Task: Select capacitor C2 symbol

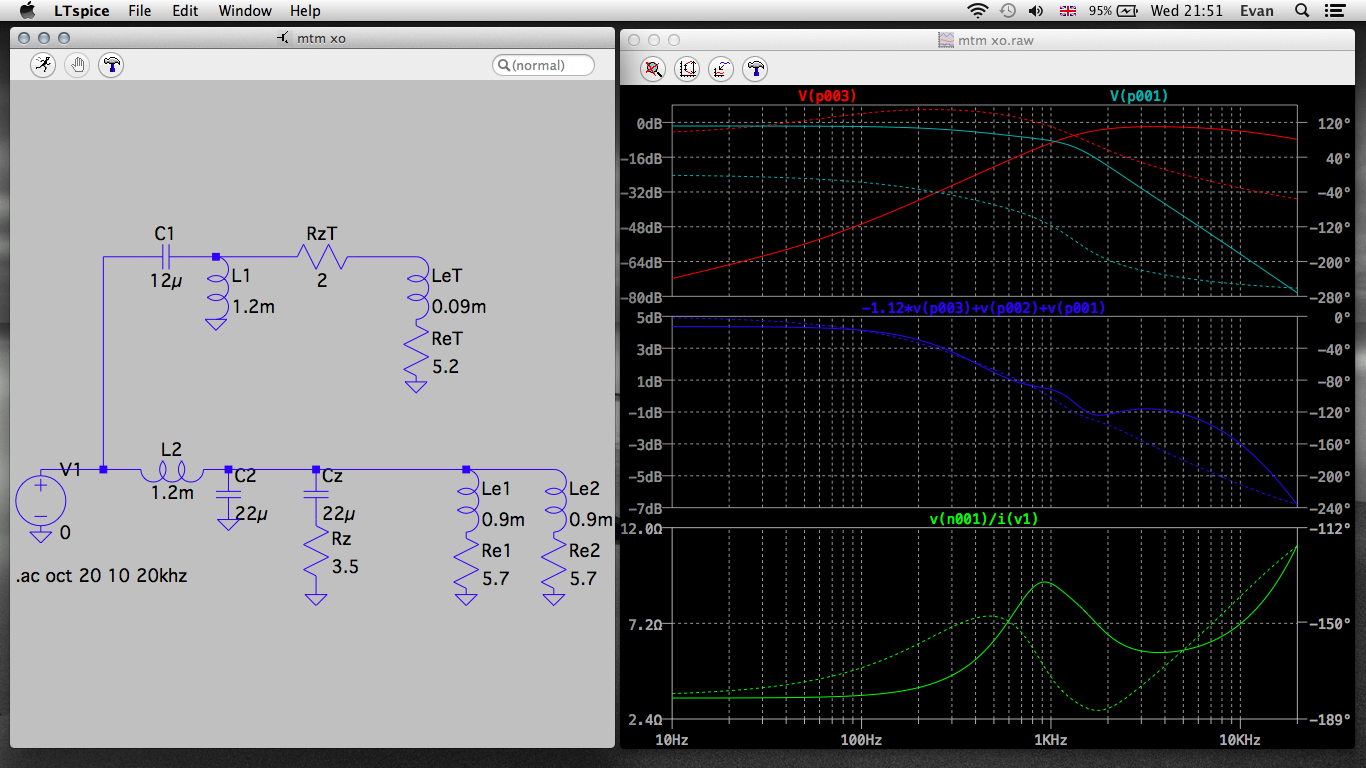Action: 228,495
